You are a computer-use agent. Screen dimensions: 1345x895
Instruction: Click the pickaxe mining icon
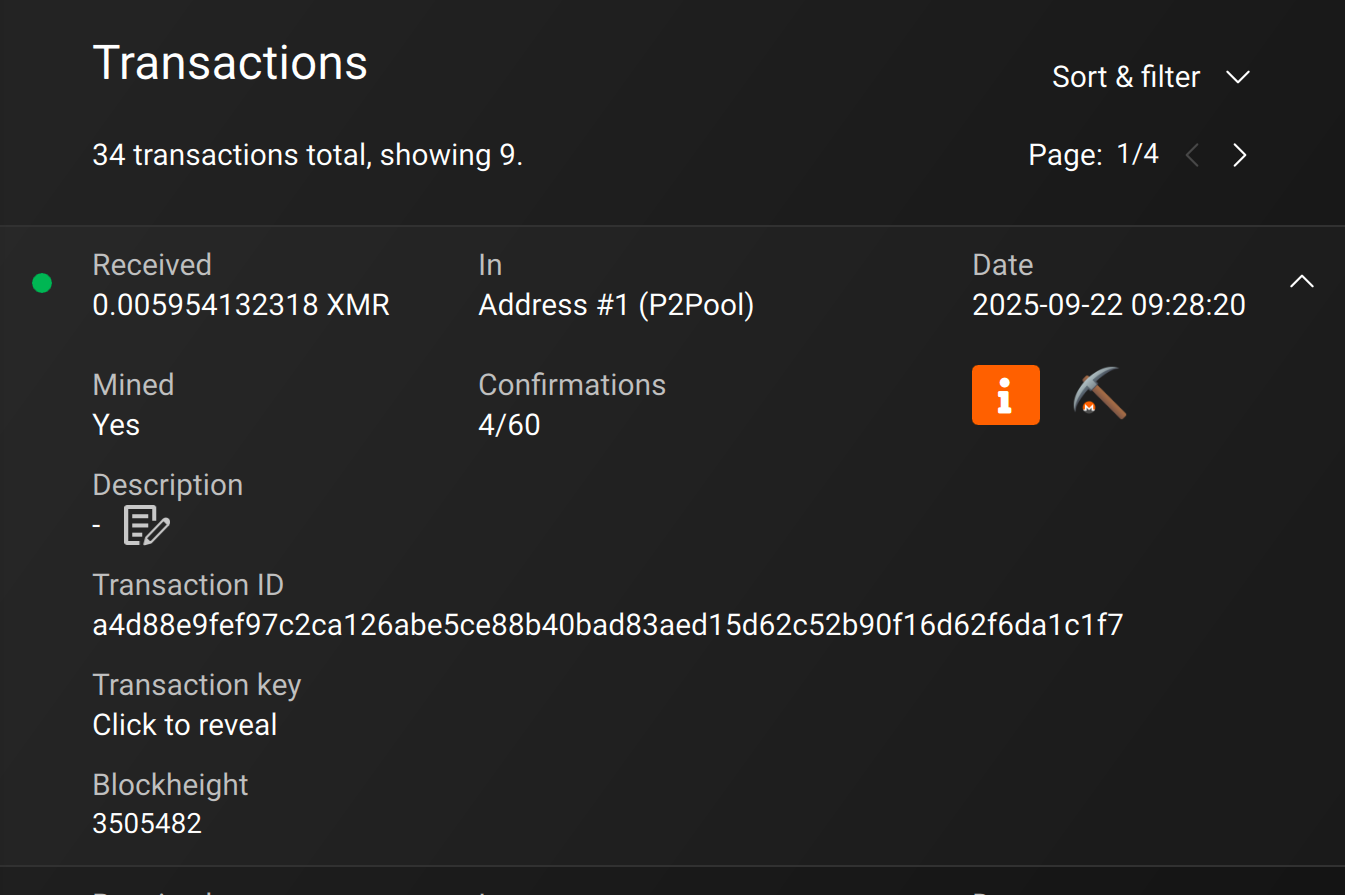coord(1099,393)
